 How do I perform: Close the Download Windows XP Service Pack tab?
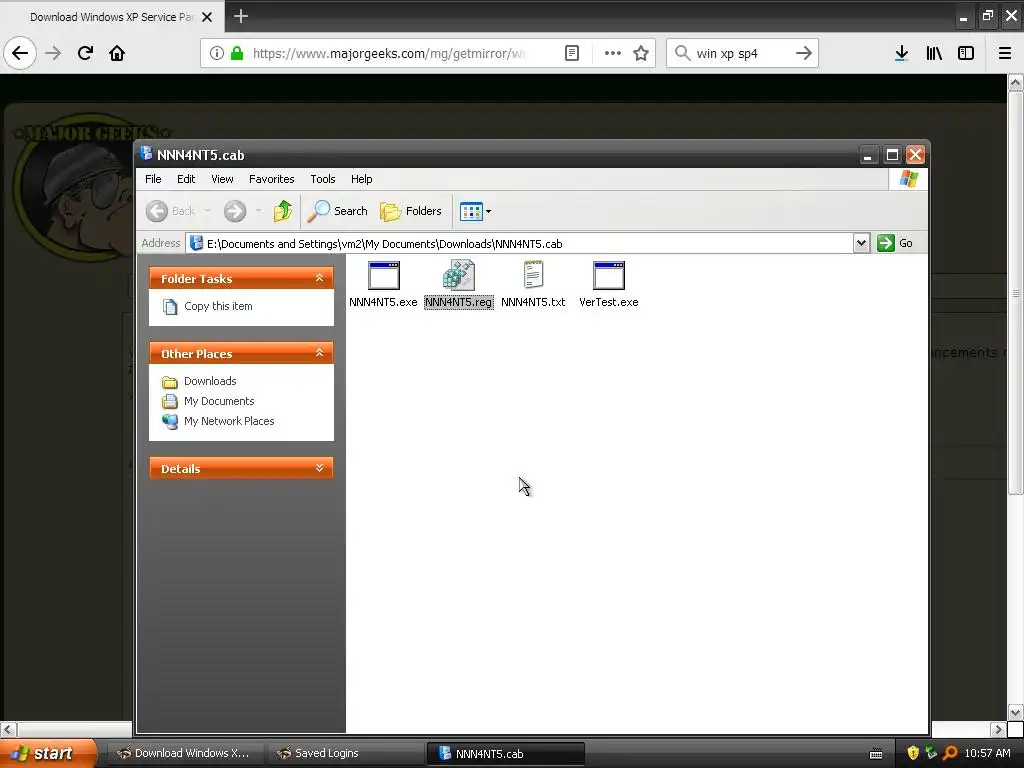[207, 17]
